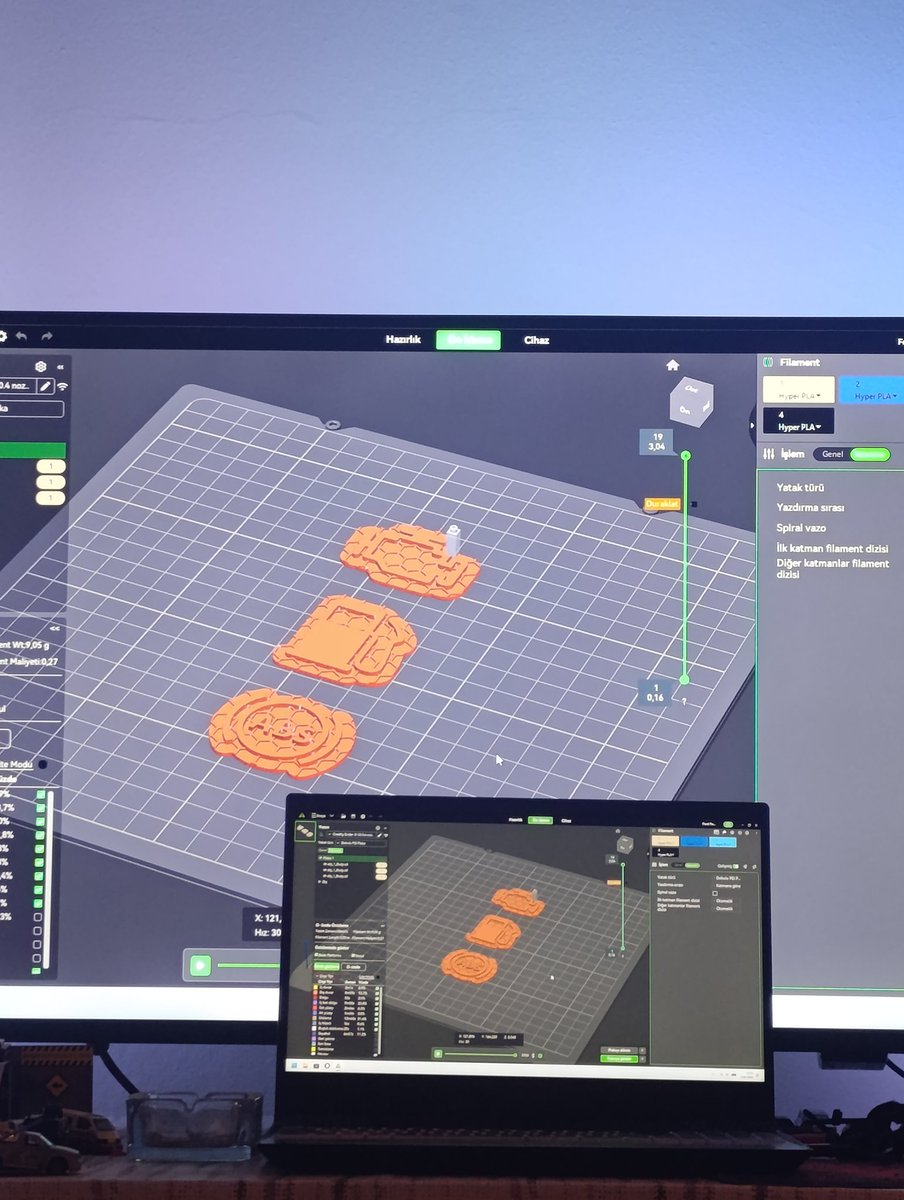Click the view orientation cube on the monitor
This screenshot has width=904, height=1200.
(x=691, y=402)
